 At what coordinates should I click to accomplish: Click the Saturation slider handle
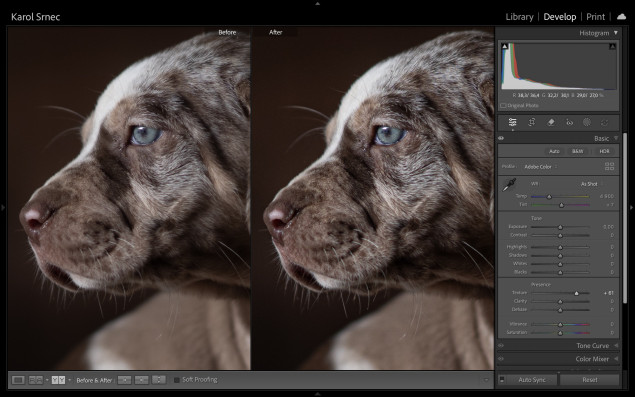(x=560, y=333)
